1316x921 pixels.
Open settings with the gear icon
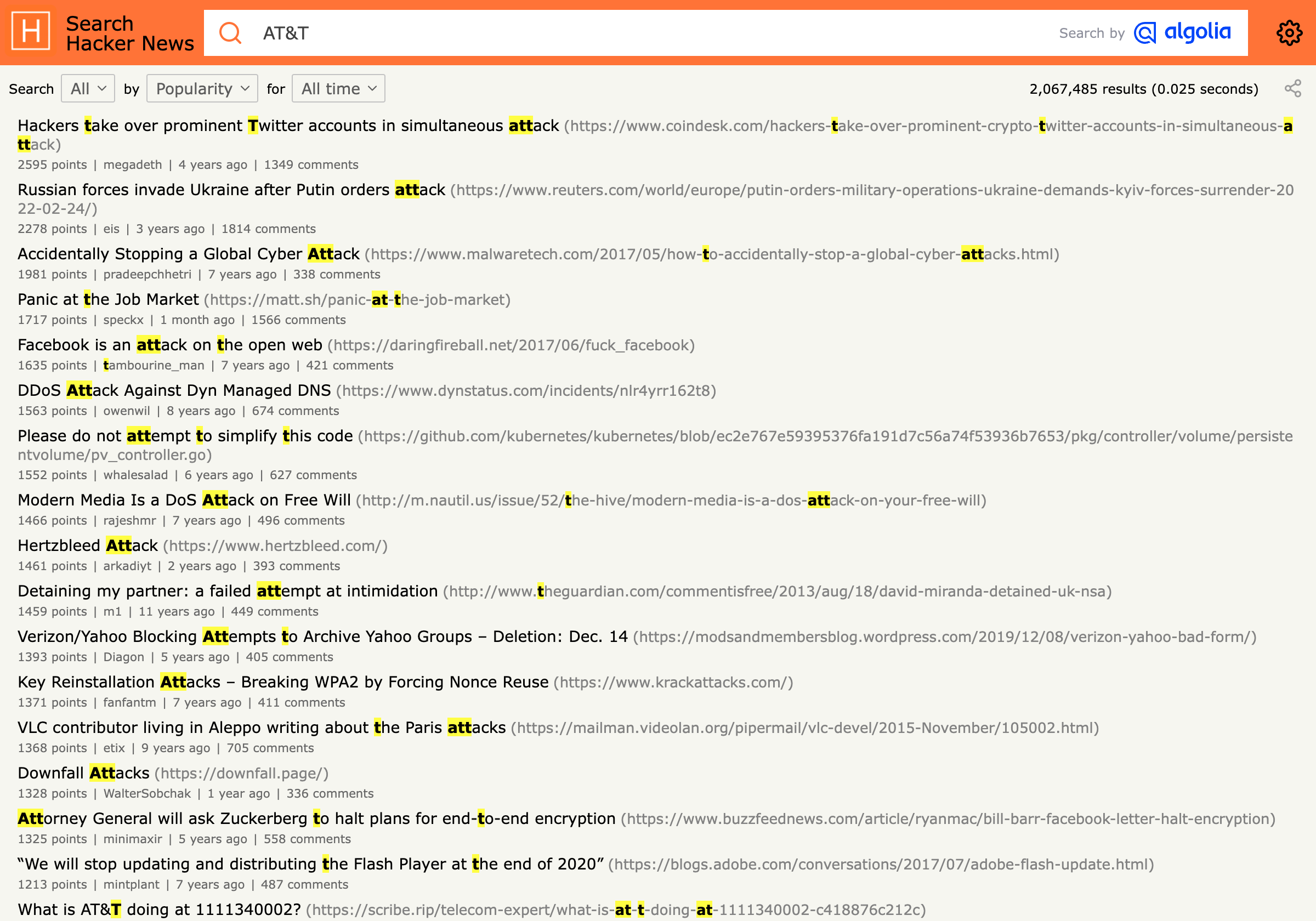pos(1289,33)
